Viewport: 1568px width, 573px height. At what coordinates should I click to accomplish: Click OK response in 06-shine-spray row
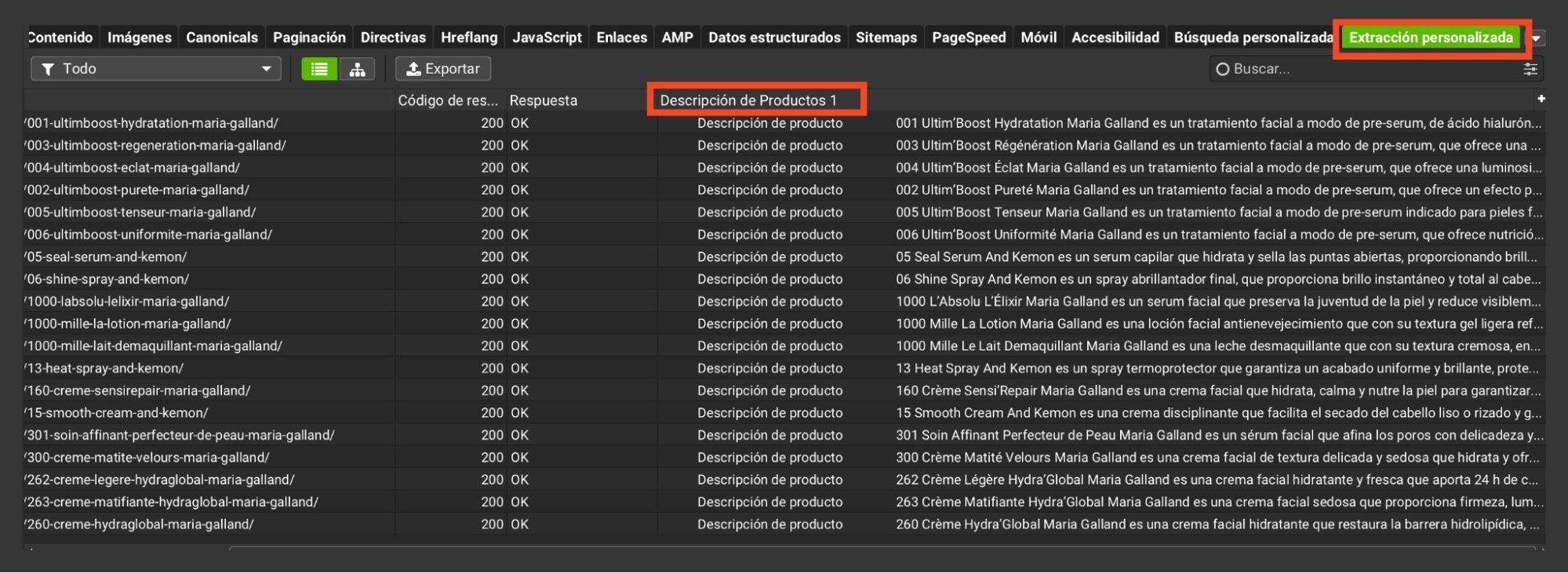[519, 279]
